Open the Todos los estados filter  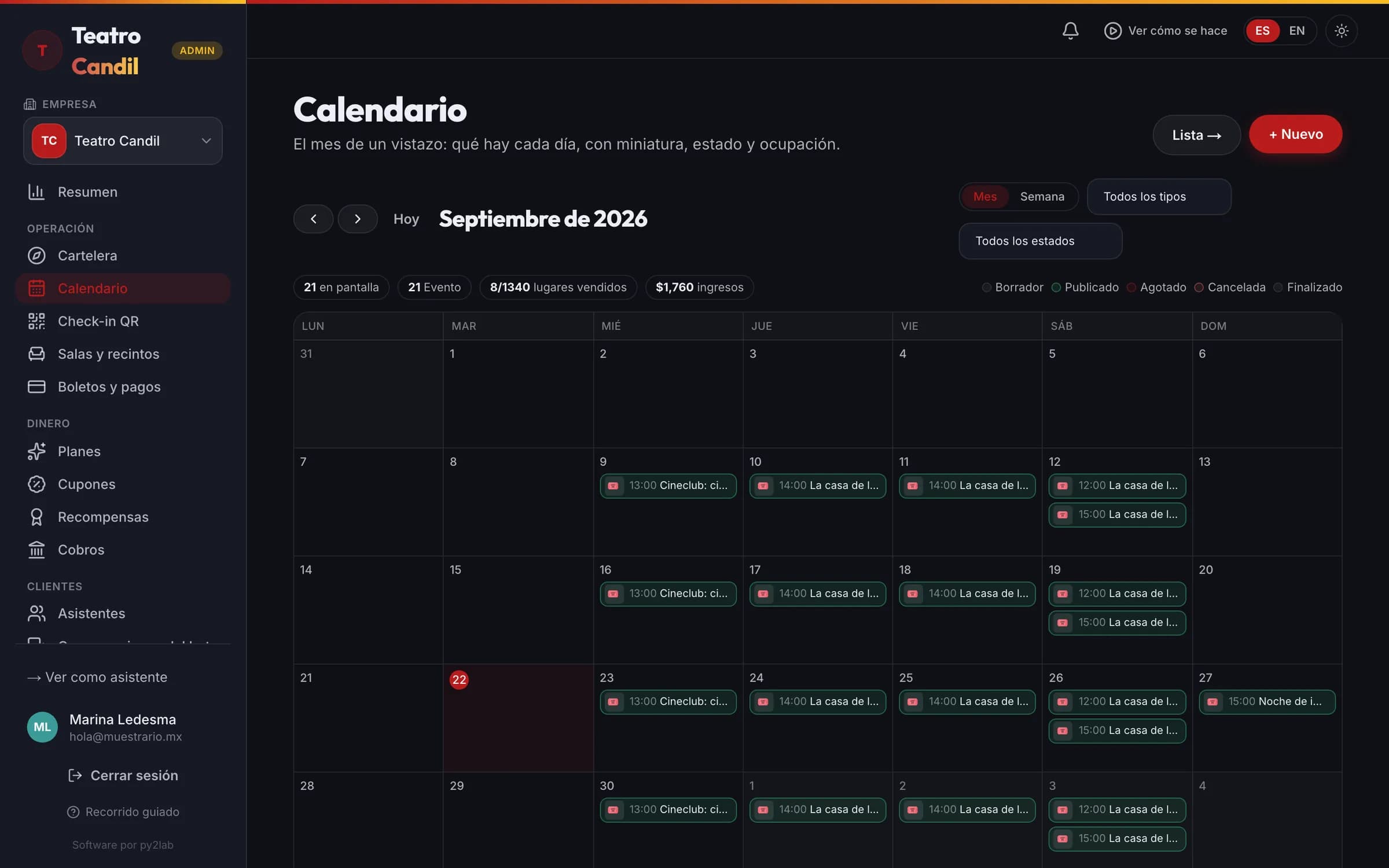coord(1040,241)
